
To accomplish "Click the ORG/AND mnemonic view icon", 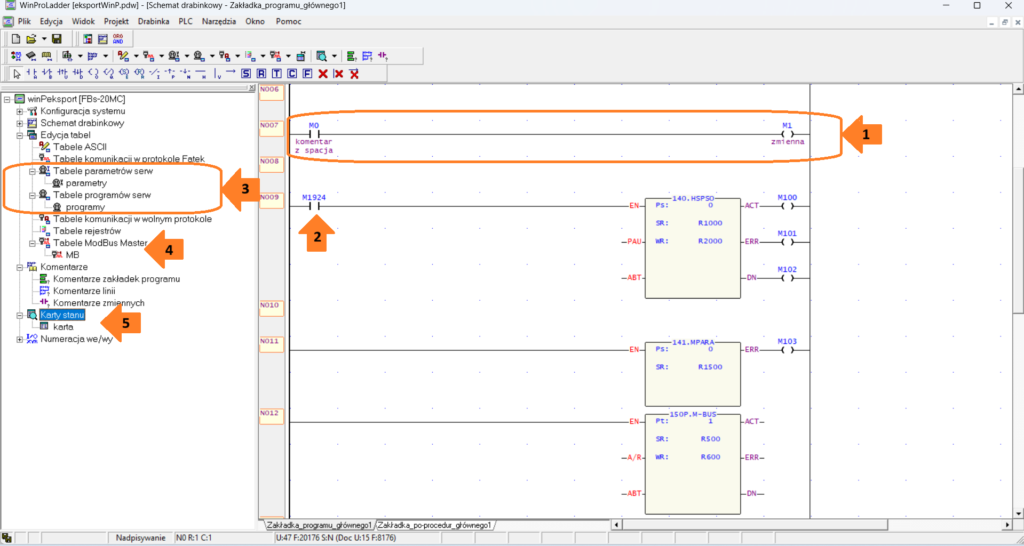I will 118,39.
